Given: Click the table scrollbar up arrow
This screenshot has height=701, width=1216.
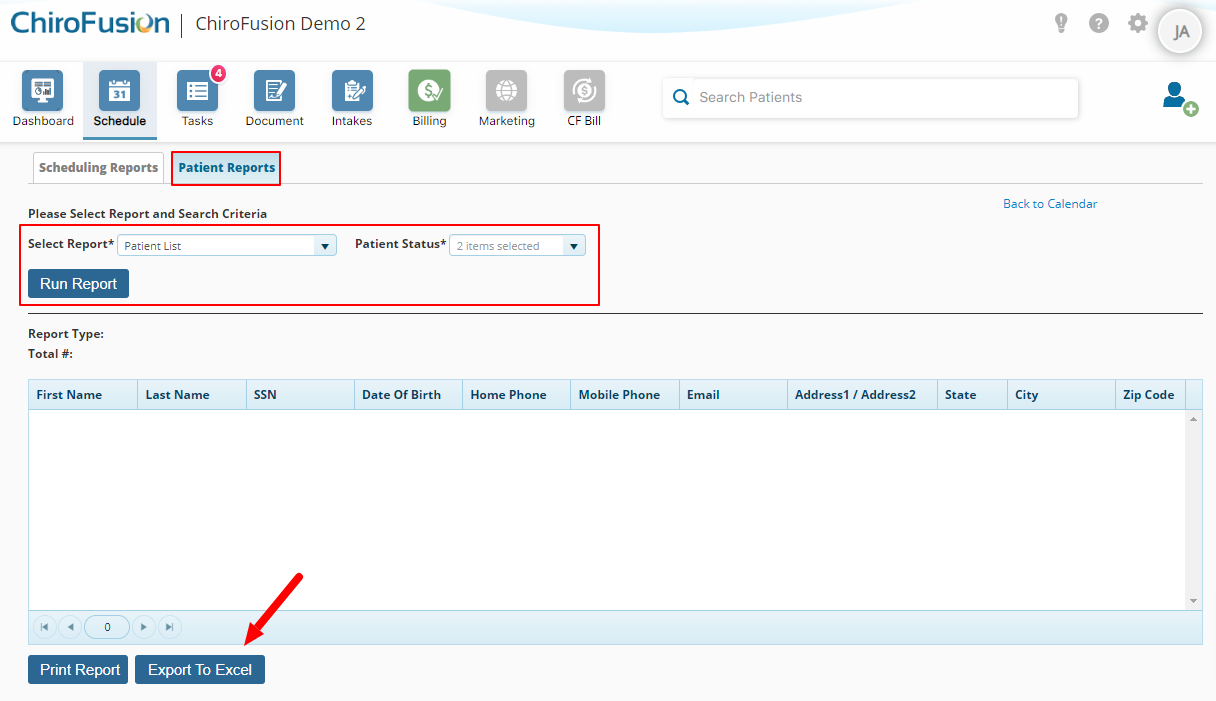Looking at the screenshot, I should [1194, 418].
